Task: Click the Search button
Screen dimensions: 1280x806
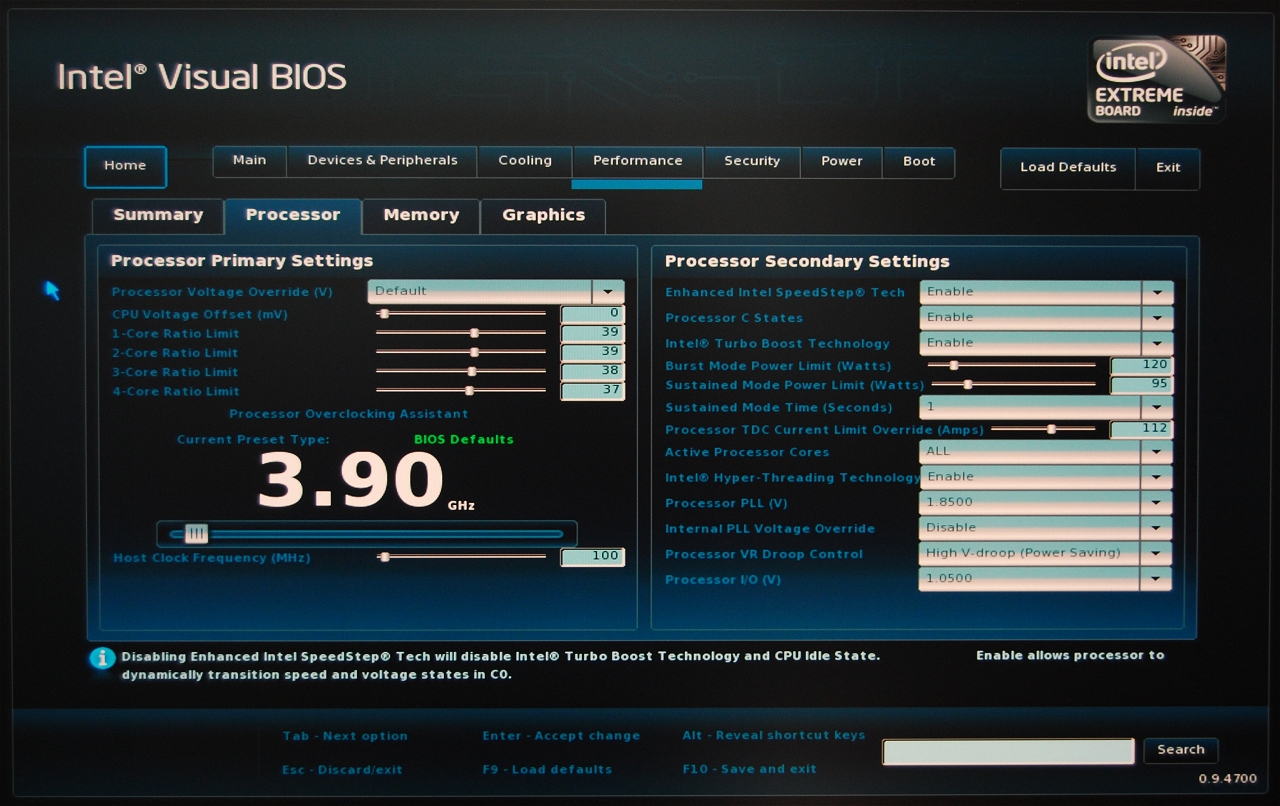Action: pyautogui.click(x=1181, y=750)
